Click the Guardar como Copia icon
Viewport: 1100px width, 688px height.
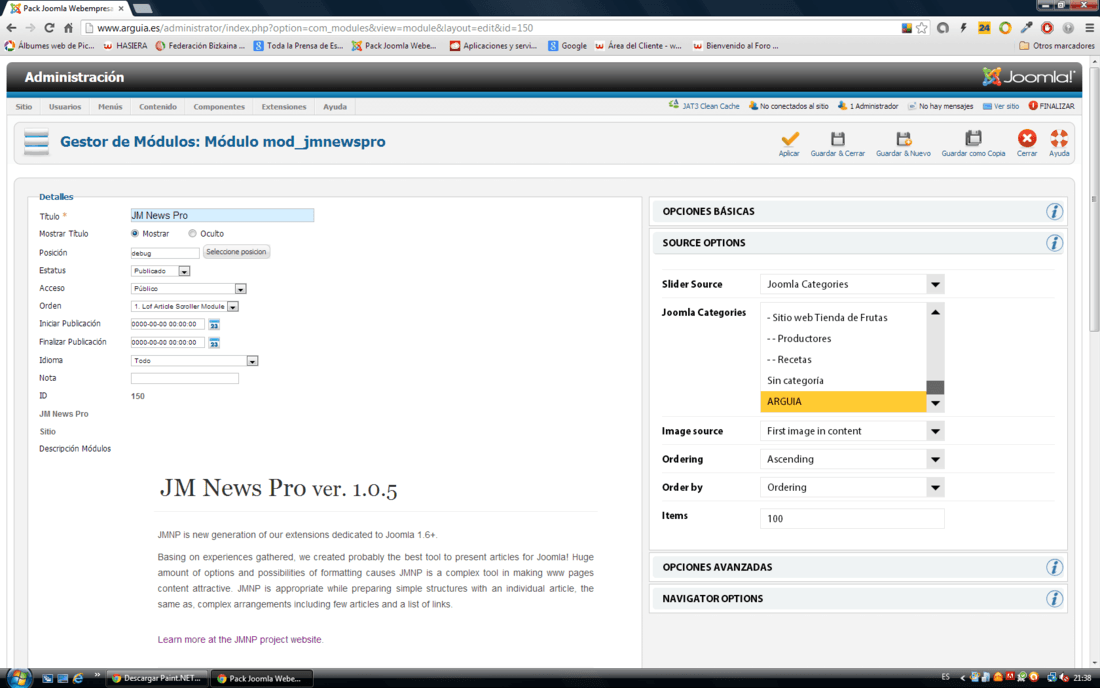coord(973,138)
